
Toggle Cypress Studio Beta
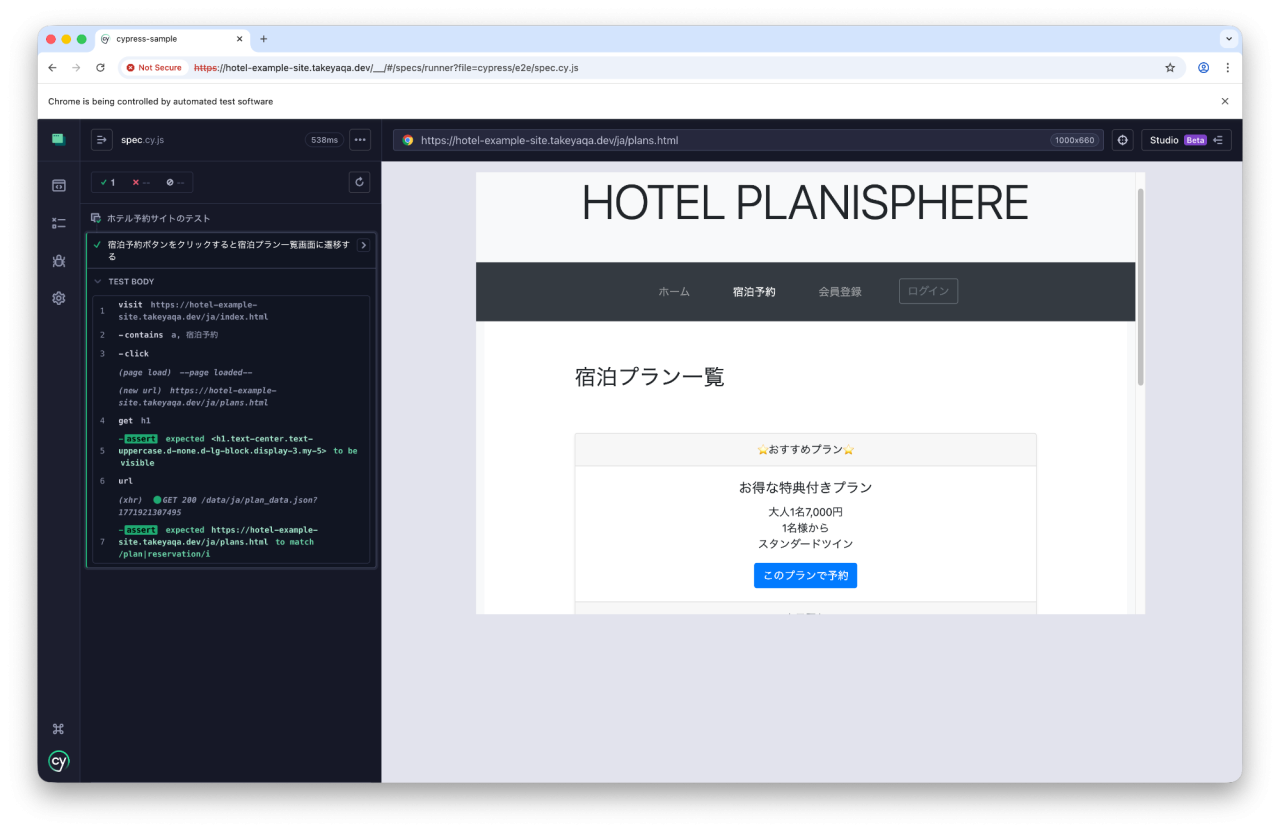click(x=1185, y=140)
